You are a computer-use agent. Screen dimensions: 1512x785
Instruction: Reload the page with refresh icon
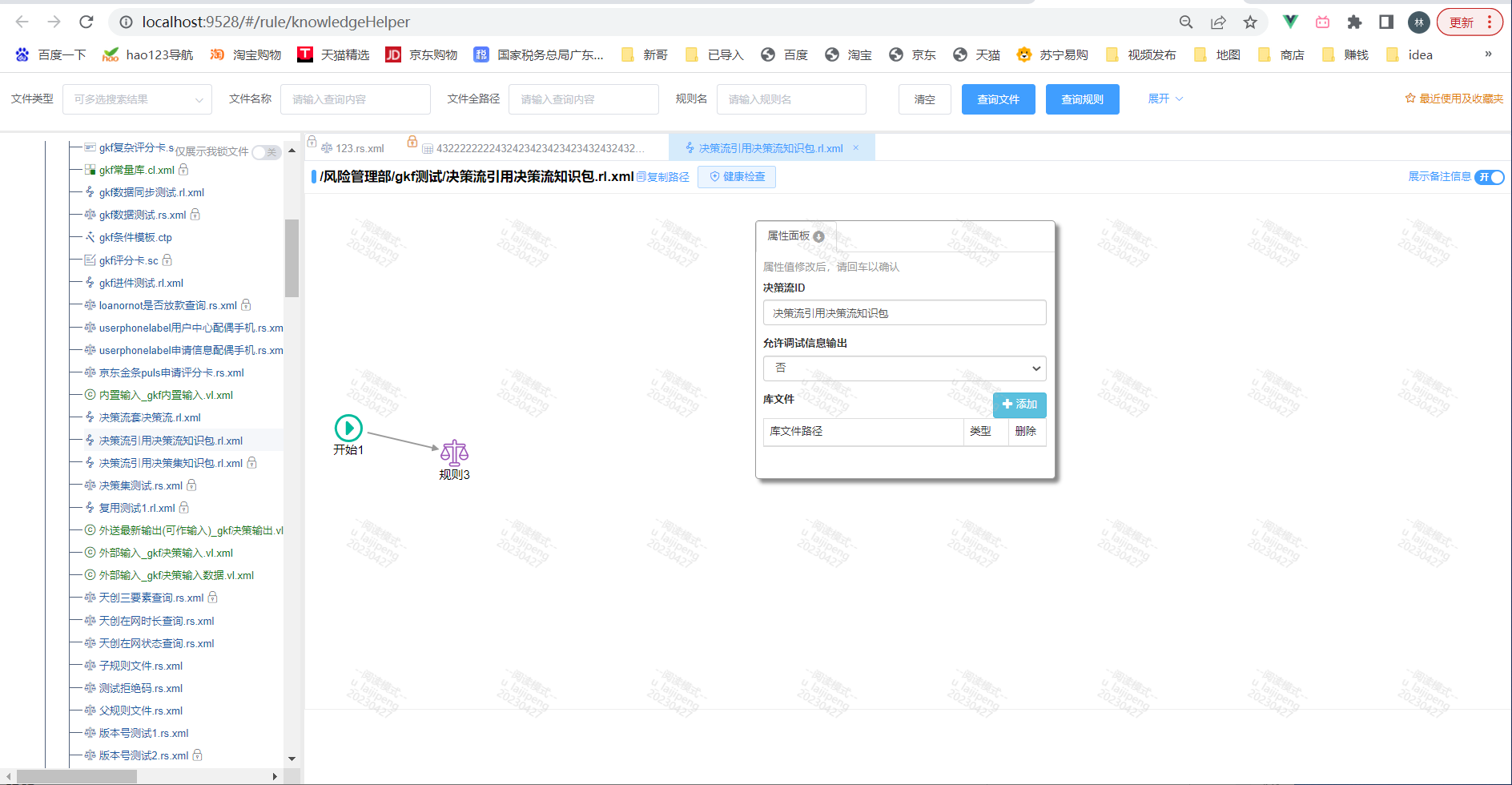click(x=86, y=22)
